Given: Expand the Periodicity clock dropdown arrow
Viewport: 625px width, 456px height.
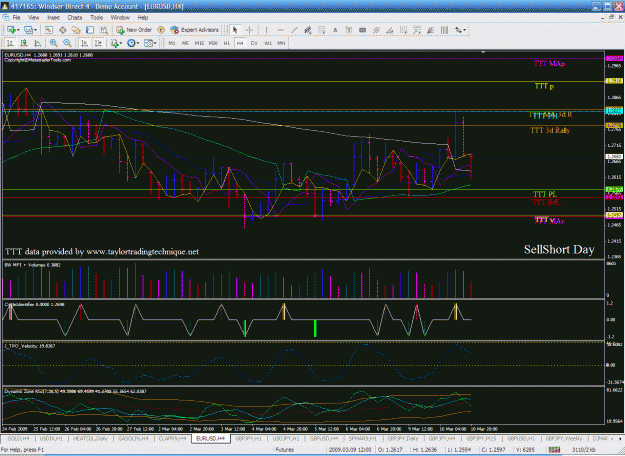Looking at the screenshot, I should click(x=138, y=43).
